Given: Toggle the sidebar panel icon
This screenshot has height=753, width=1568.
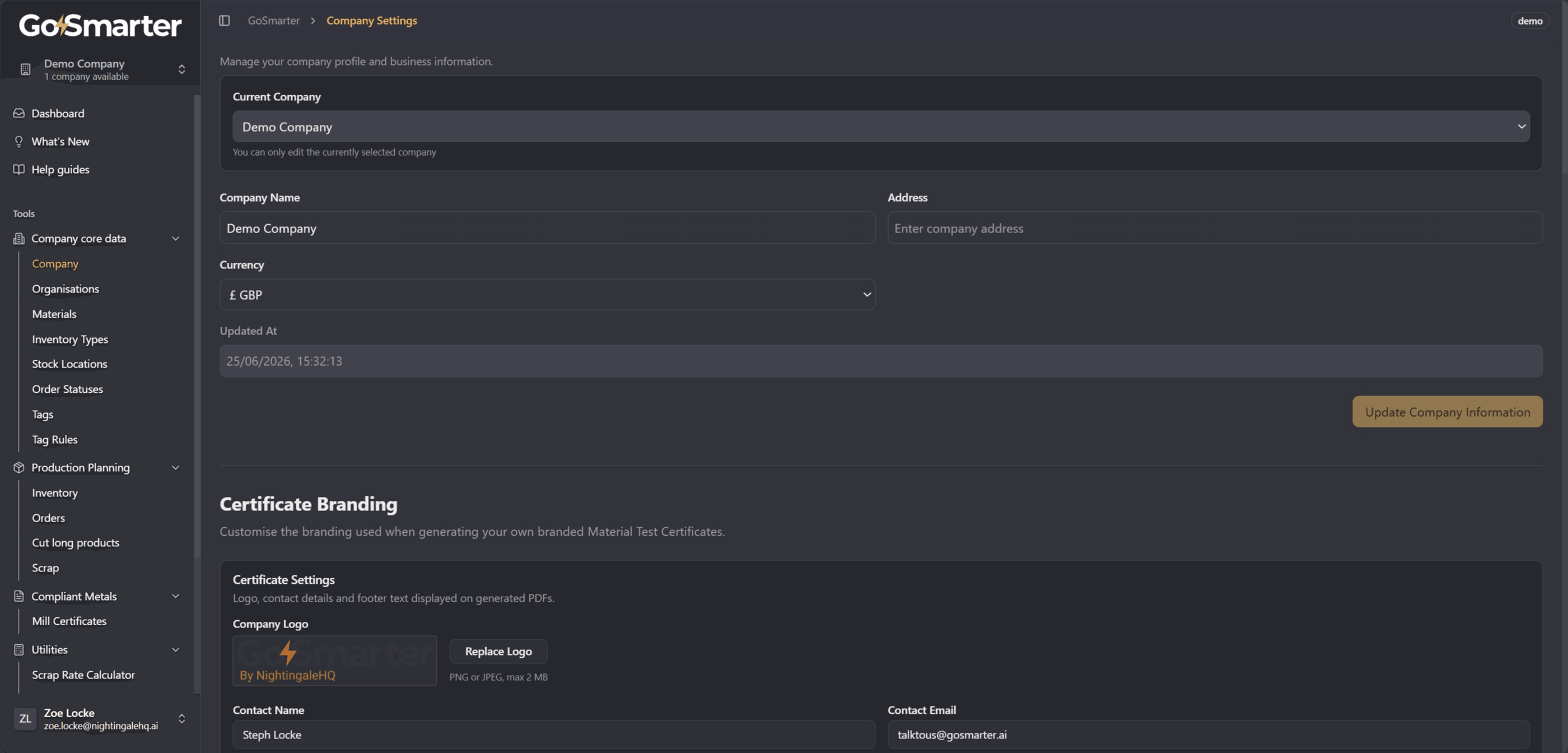Looking at the screenshot, I should coord(224,21).
